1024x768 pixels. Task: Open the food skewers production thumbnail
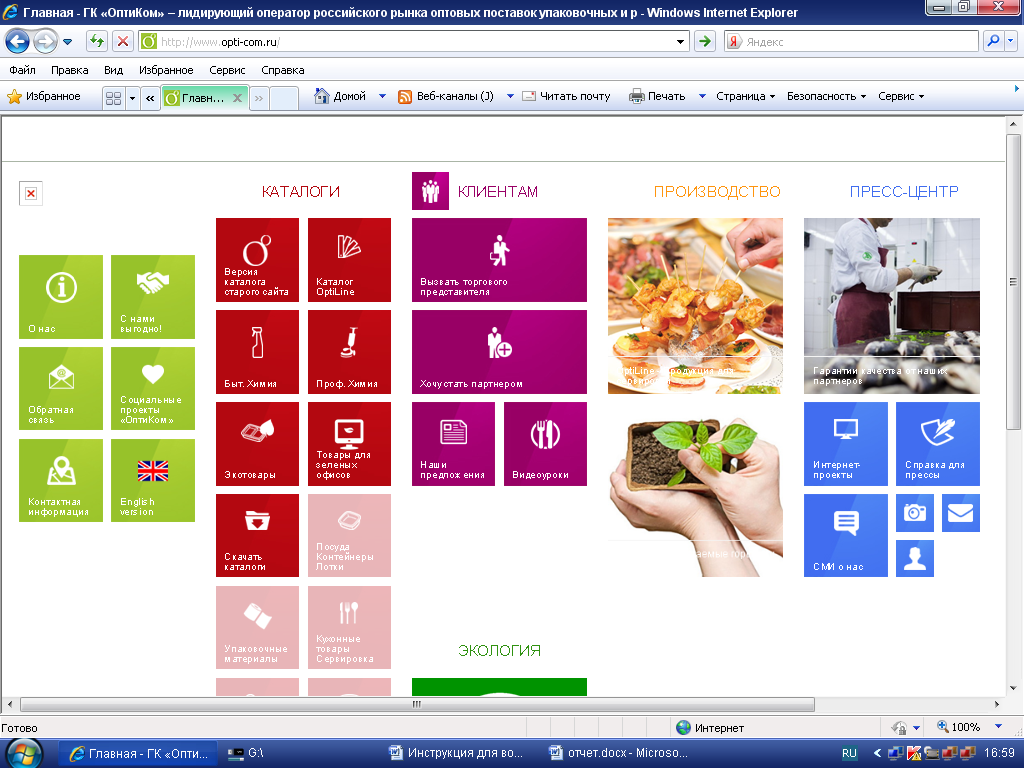pos(696,306)
